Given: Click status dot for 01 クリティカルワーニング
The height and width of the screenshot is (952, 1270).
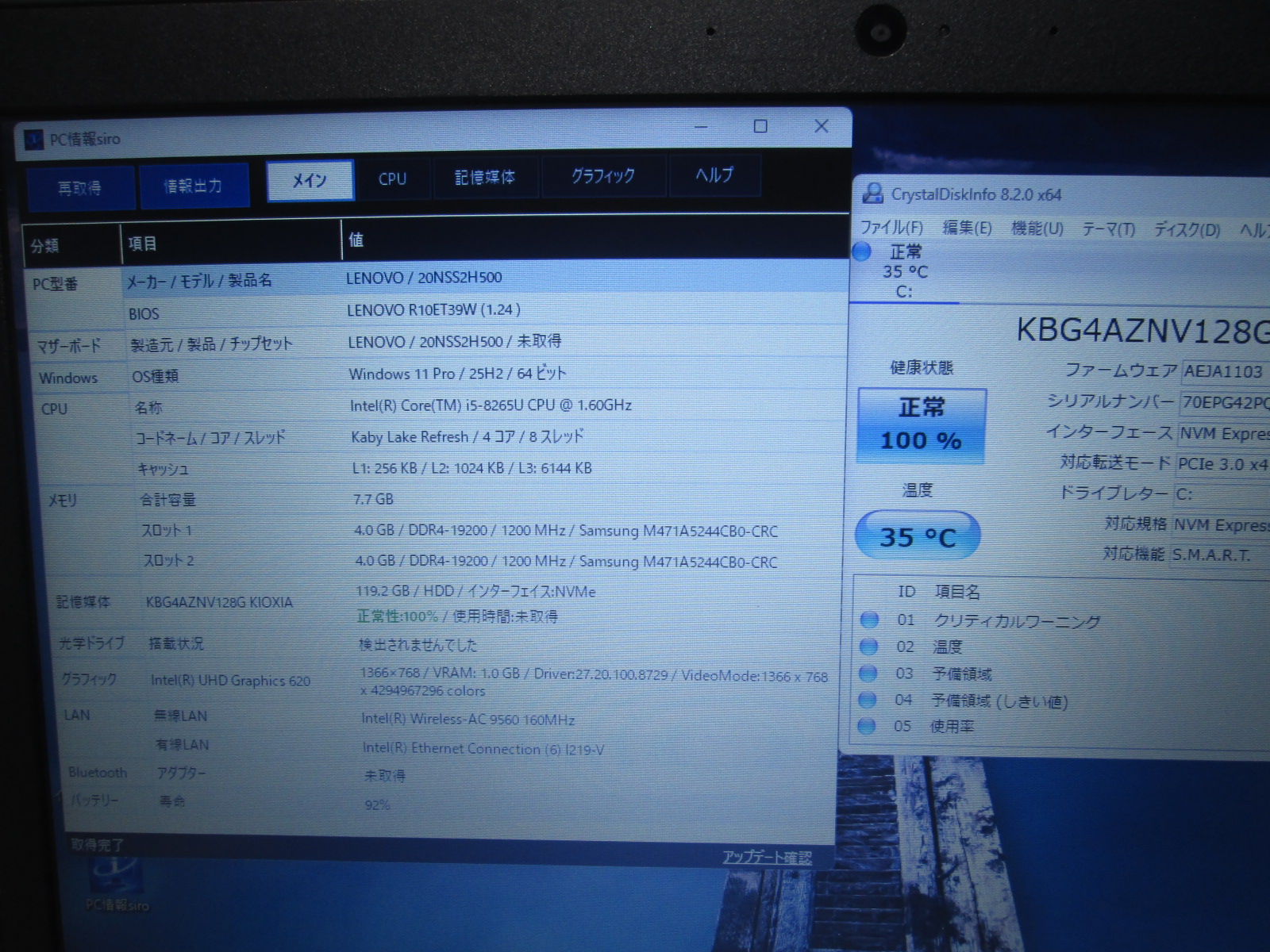Looking at the screenshot, I should (869, 619).
